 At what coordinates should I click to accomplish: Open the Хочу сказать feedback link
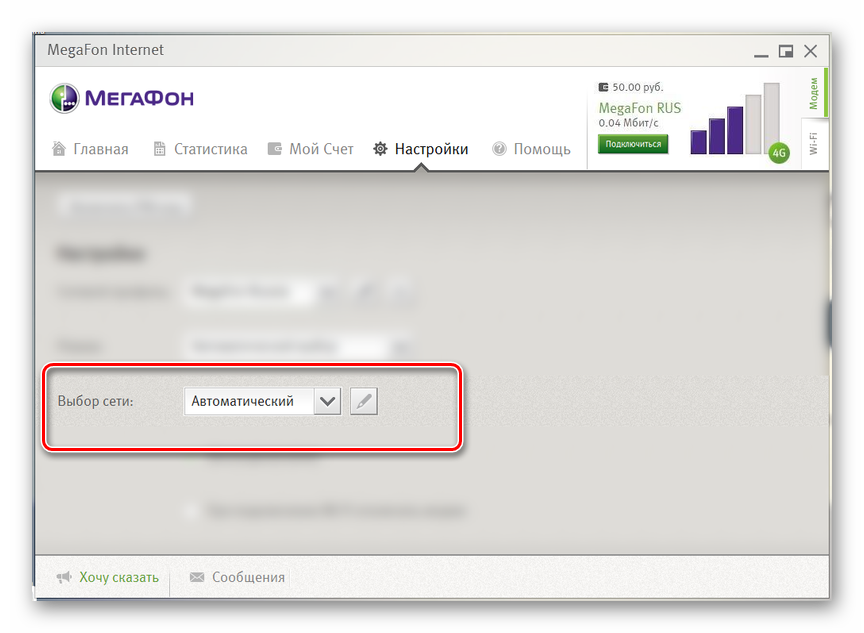click(107, 577)
